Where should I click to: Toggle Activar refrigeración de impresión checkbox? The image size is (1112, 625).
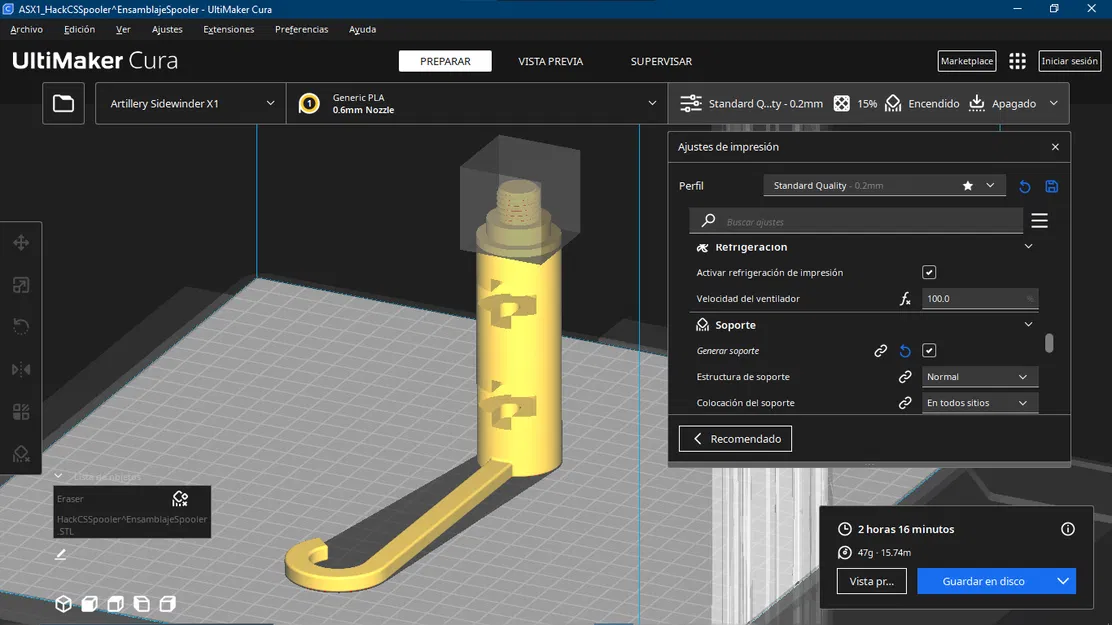pyautogui.click(x=929, y=272)
